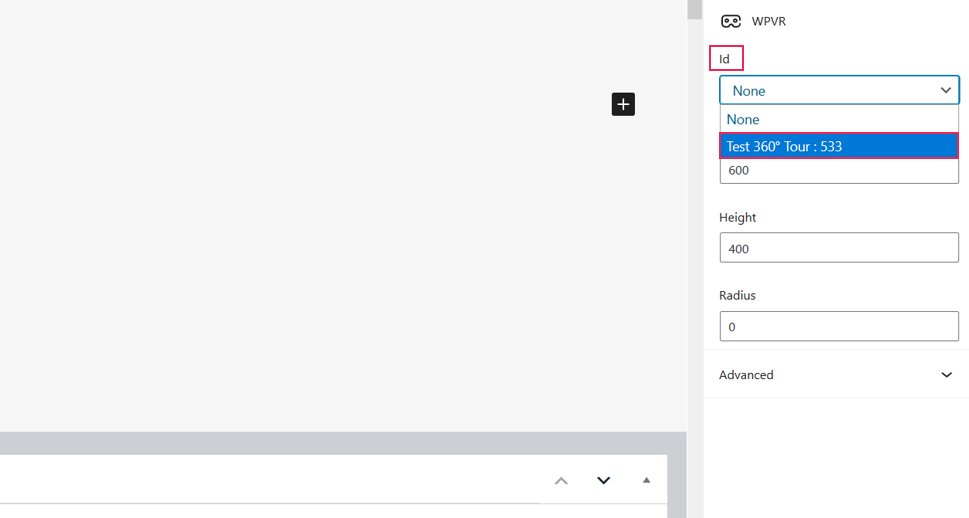Image resolution: width=969 pixels, height=518 pixels.
Task: Choose the None option in the list
Action: pyautogui.click(x=839, y=119)
